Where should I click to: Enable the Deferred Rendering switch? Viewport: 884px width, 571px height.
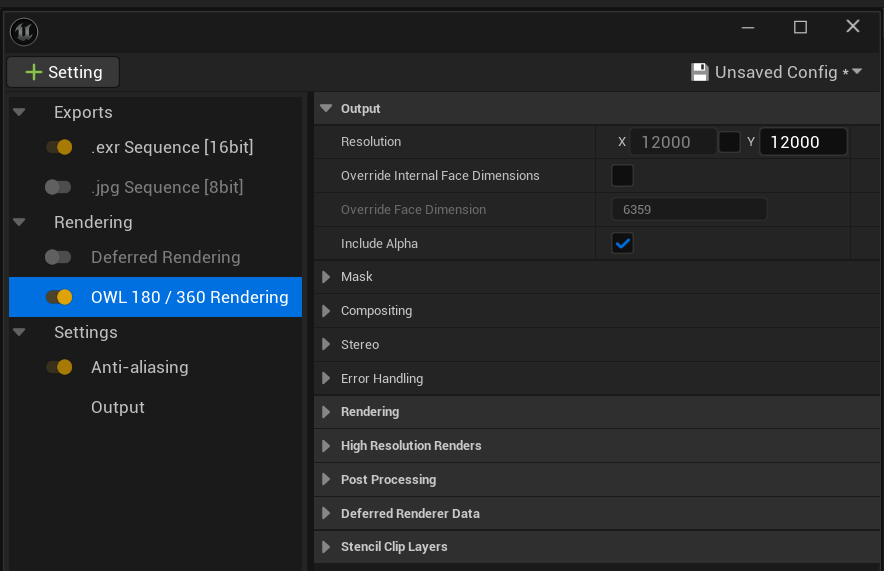(58, 257)
